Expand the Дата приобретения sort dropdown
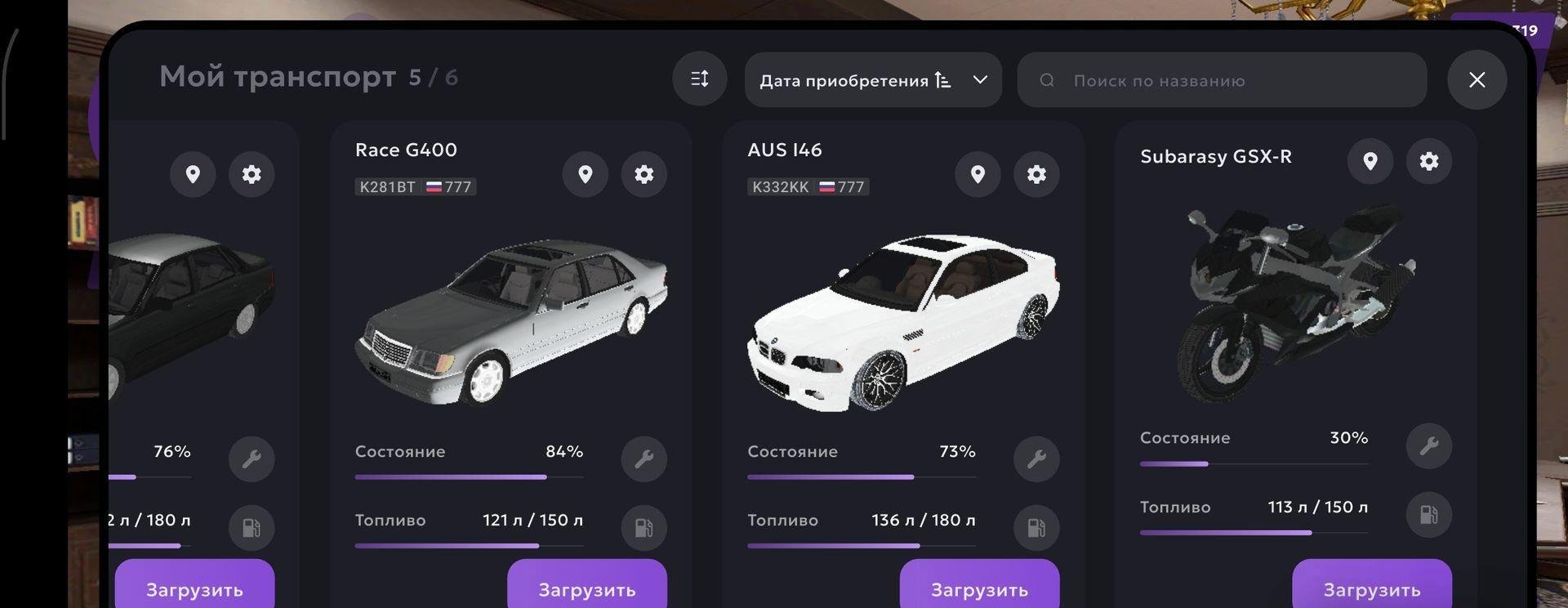The image size is (1568, 608). (x=873, y=80)
